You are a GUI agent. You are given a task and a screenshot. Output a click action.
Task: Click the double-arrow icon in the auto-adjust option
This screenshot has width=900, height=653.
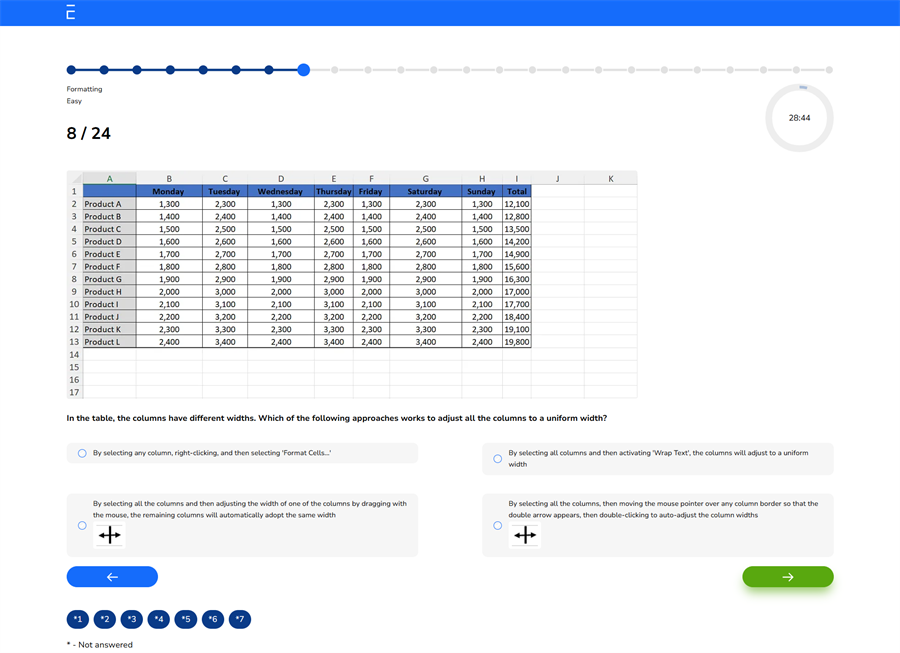pyautogui.click(x=525, y=535)
